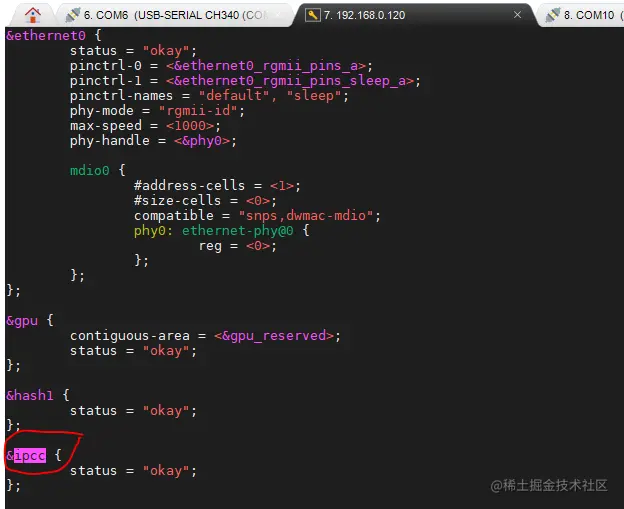
Task: Click the mdio0 subnode name
Action: pyautogui.click(x=90, y=170)
